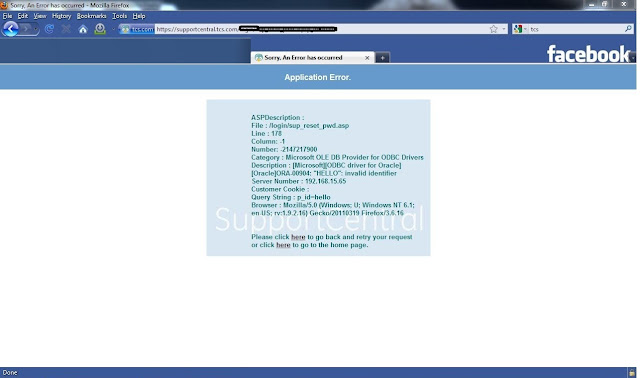Image resolution: width=640 pixels, height=378 pixels.
Task: Open the History menu
Action: click(x=62, y=16)
